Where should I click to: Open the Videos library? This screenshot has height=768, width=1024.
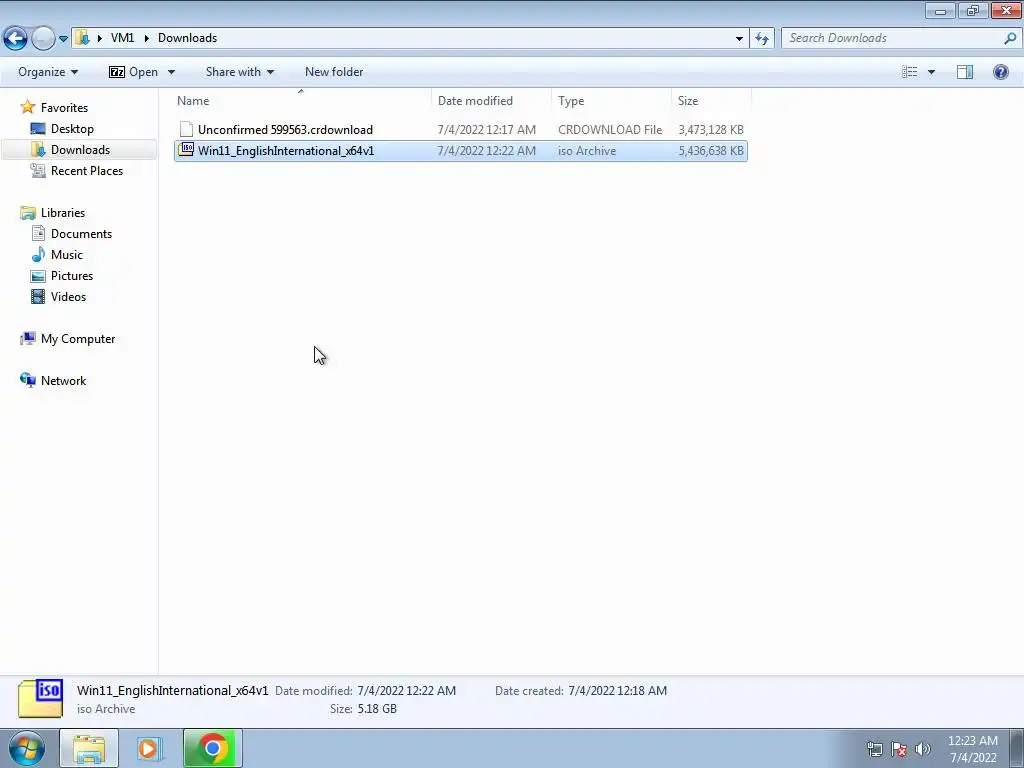click(x=68, y=296)
